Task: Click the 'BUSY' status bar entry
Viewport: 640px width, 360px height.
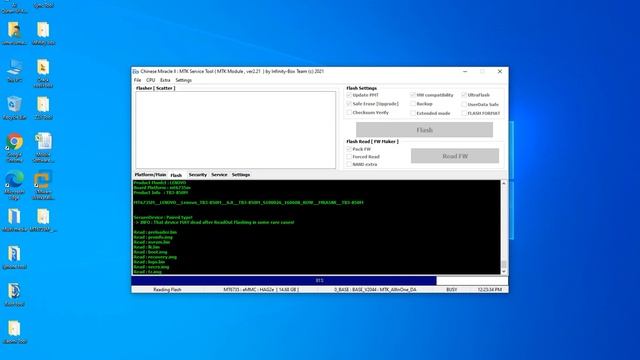Action: (x=451, y=290)
